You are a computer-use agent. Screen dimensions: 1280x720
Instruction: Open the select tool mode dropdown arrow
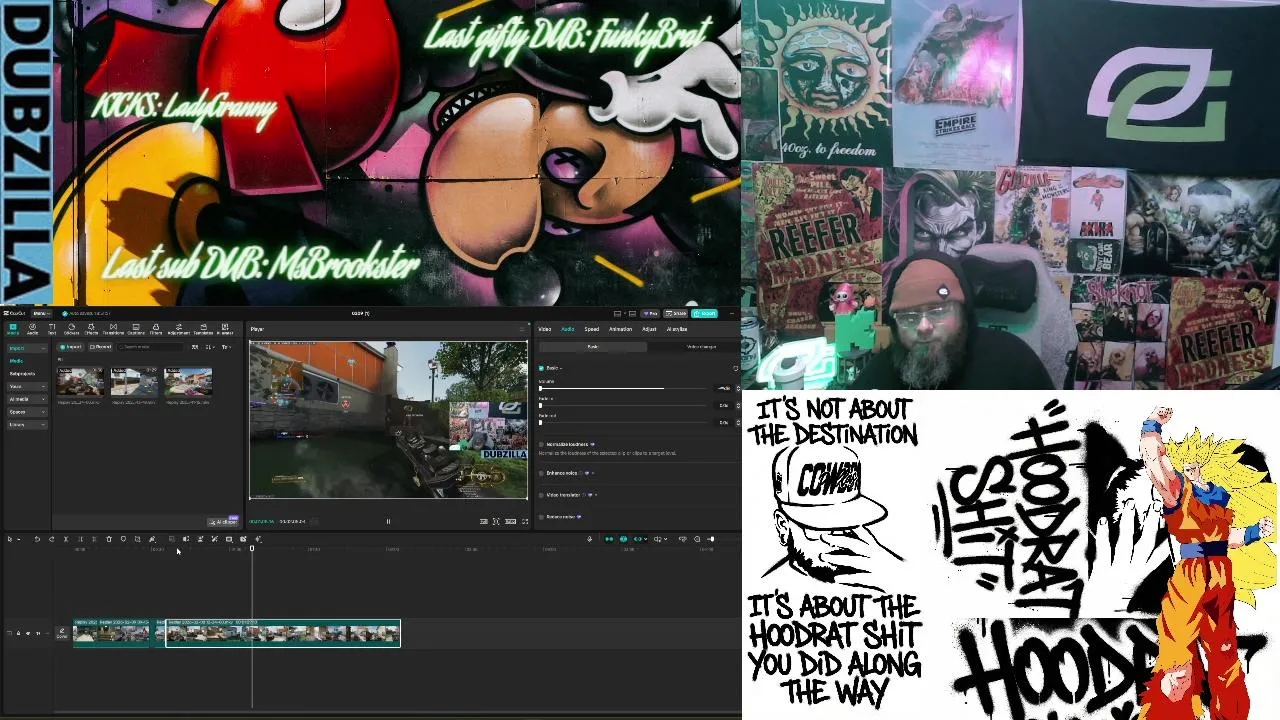19,539
